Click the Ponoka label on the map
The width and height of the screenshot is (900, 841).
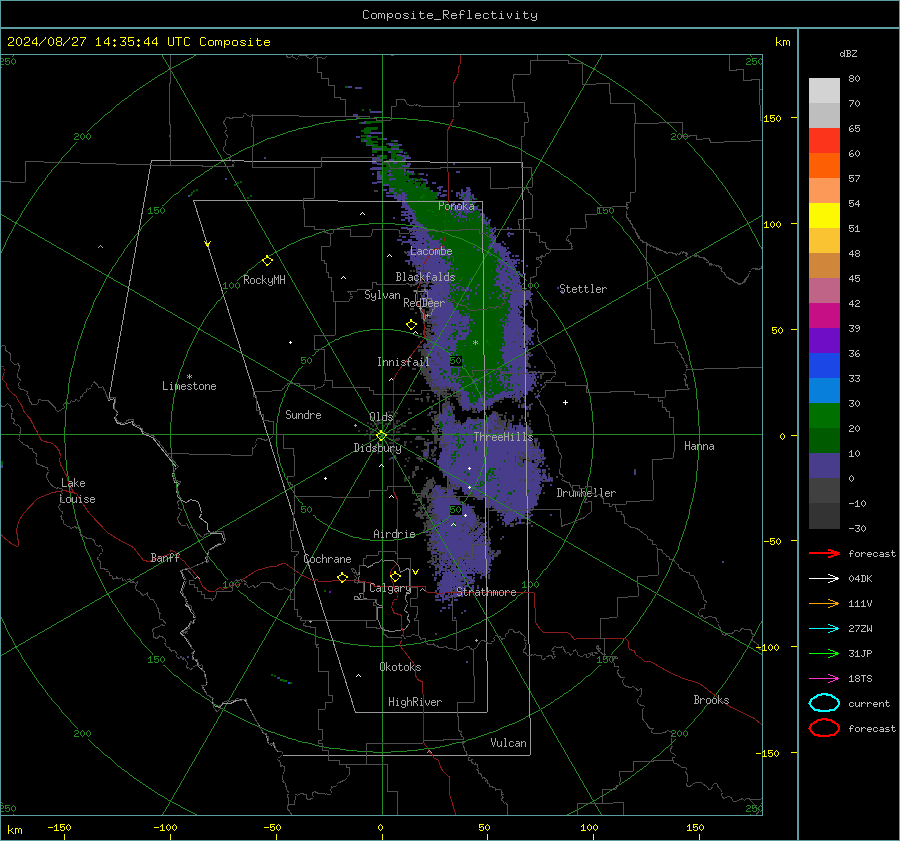tap(456, 206)
